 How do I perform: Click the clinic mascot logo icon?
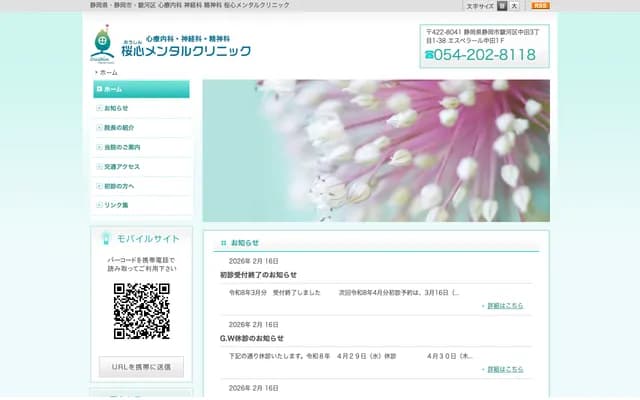tap(102, 44)
